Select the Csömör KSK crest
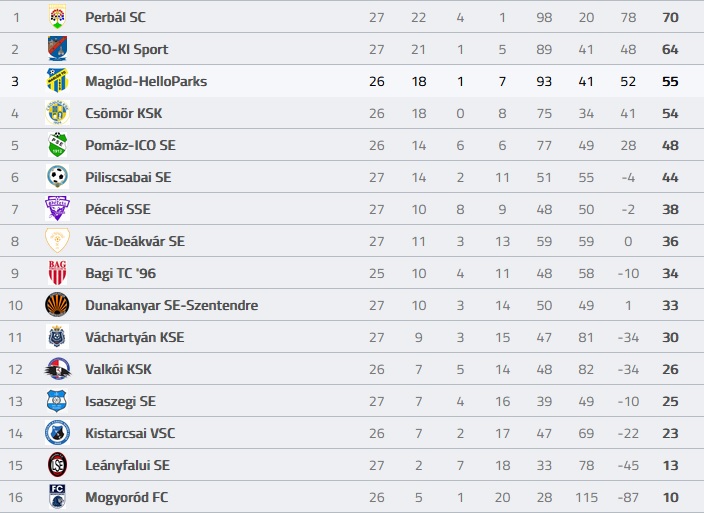704x513 pixels. 57,113
